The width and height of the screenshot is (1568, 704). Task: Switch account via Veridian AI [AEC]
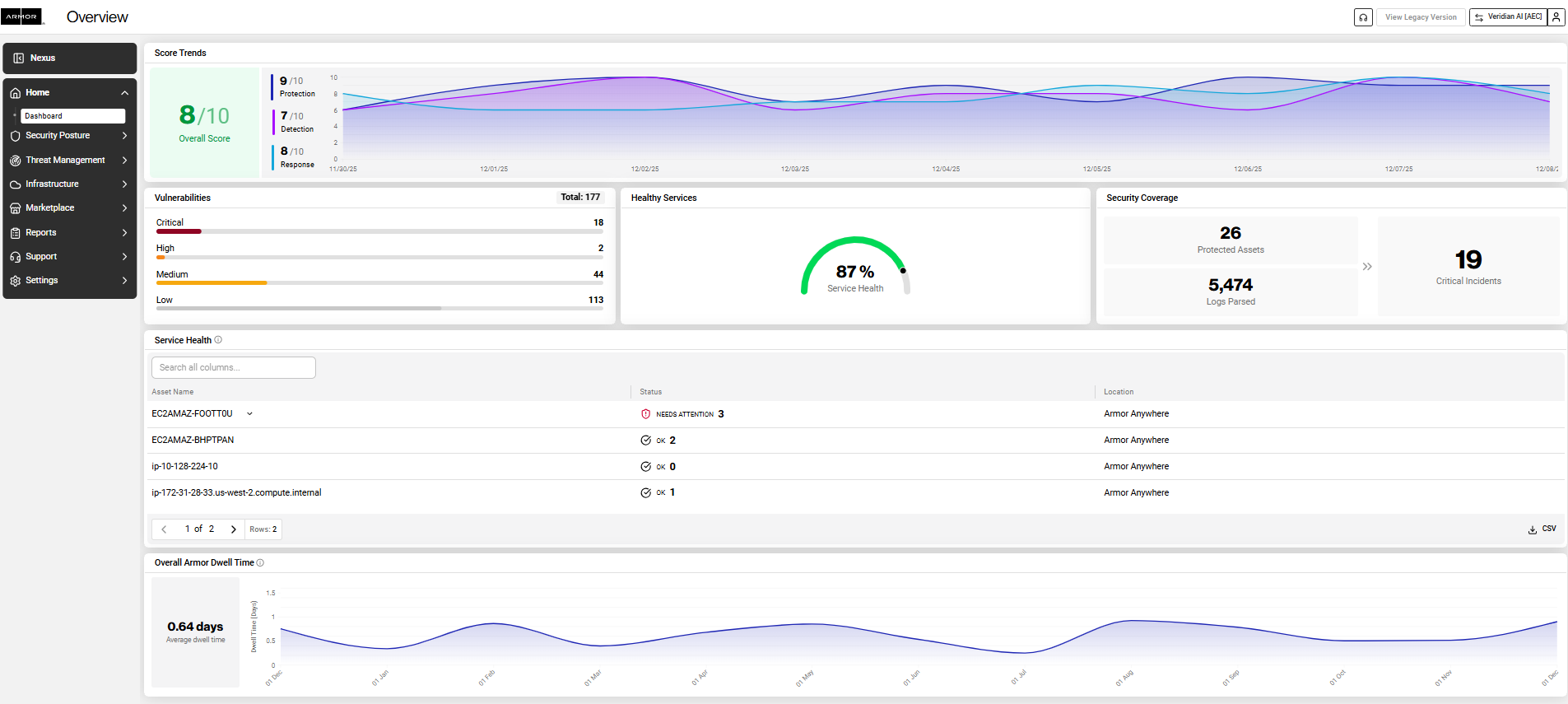point(1508,17)
